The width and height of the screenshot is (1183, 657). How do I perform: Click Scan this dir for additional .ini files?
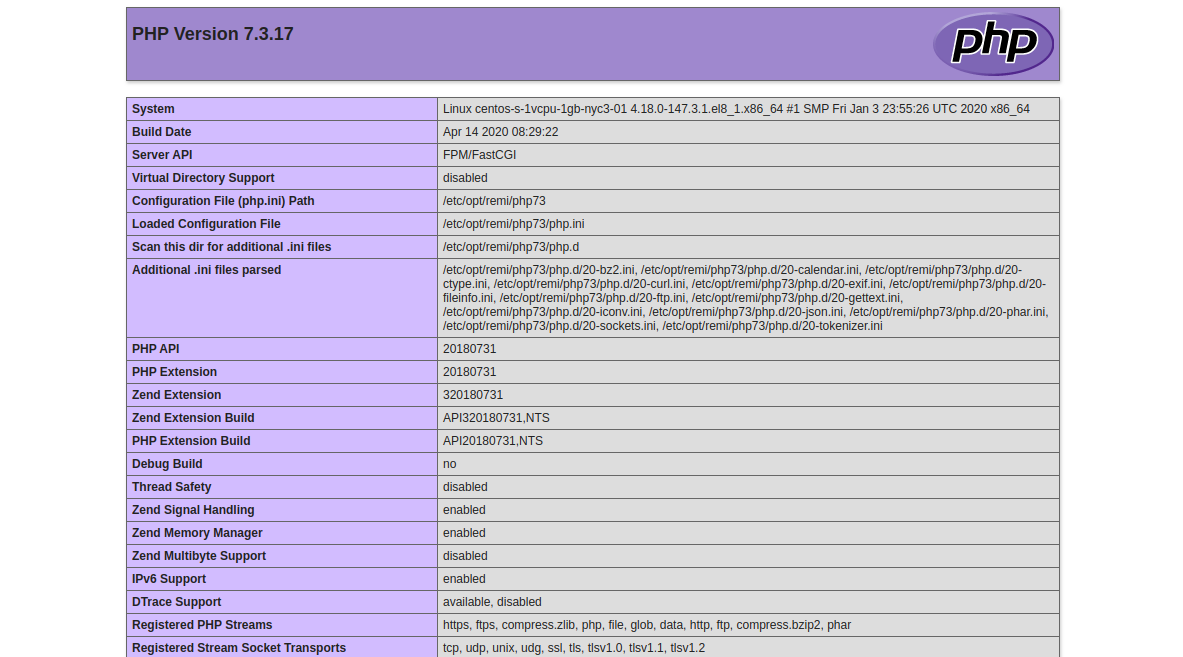coord(232,247)
